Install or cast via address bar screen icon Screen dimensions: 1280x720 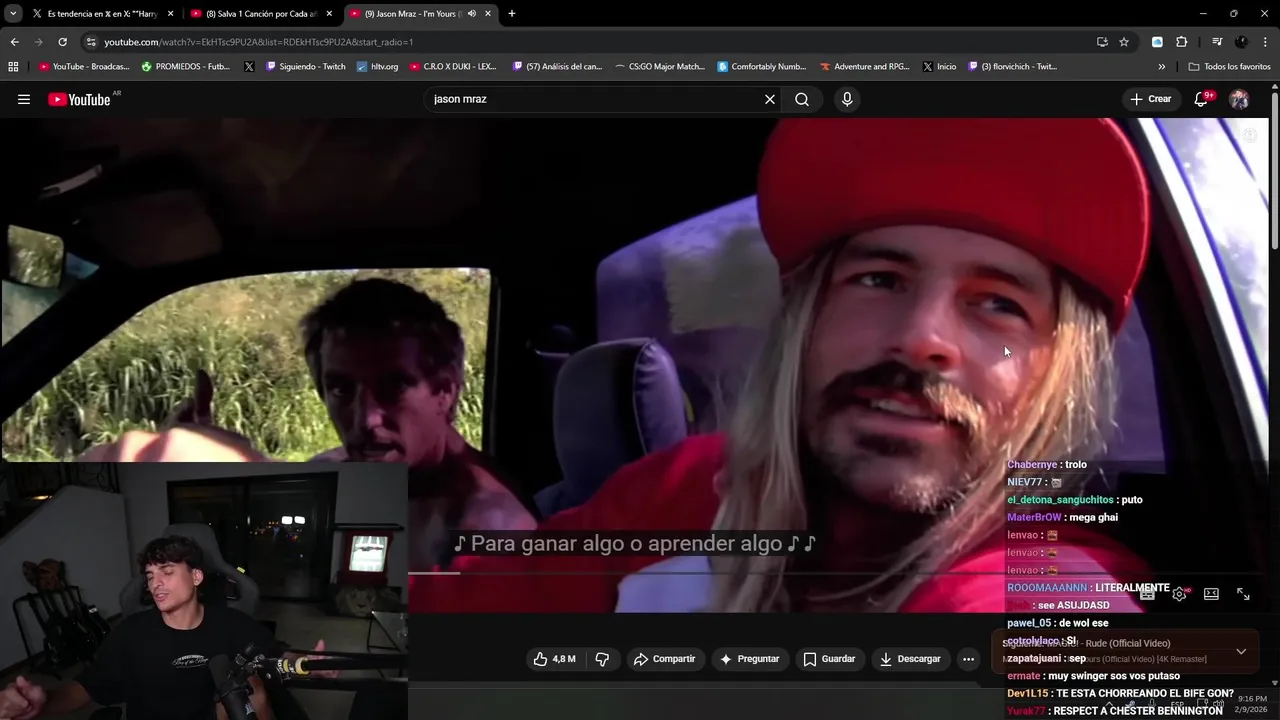coord(1102,42)
